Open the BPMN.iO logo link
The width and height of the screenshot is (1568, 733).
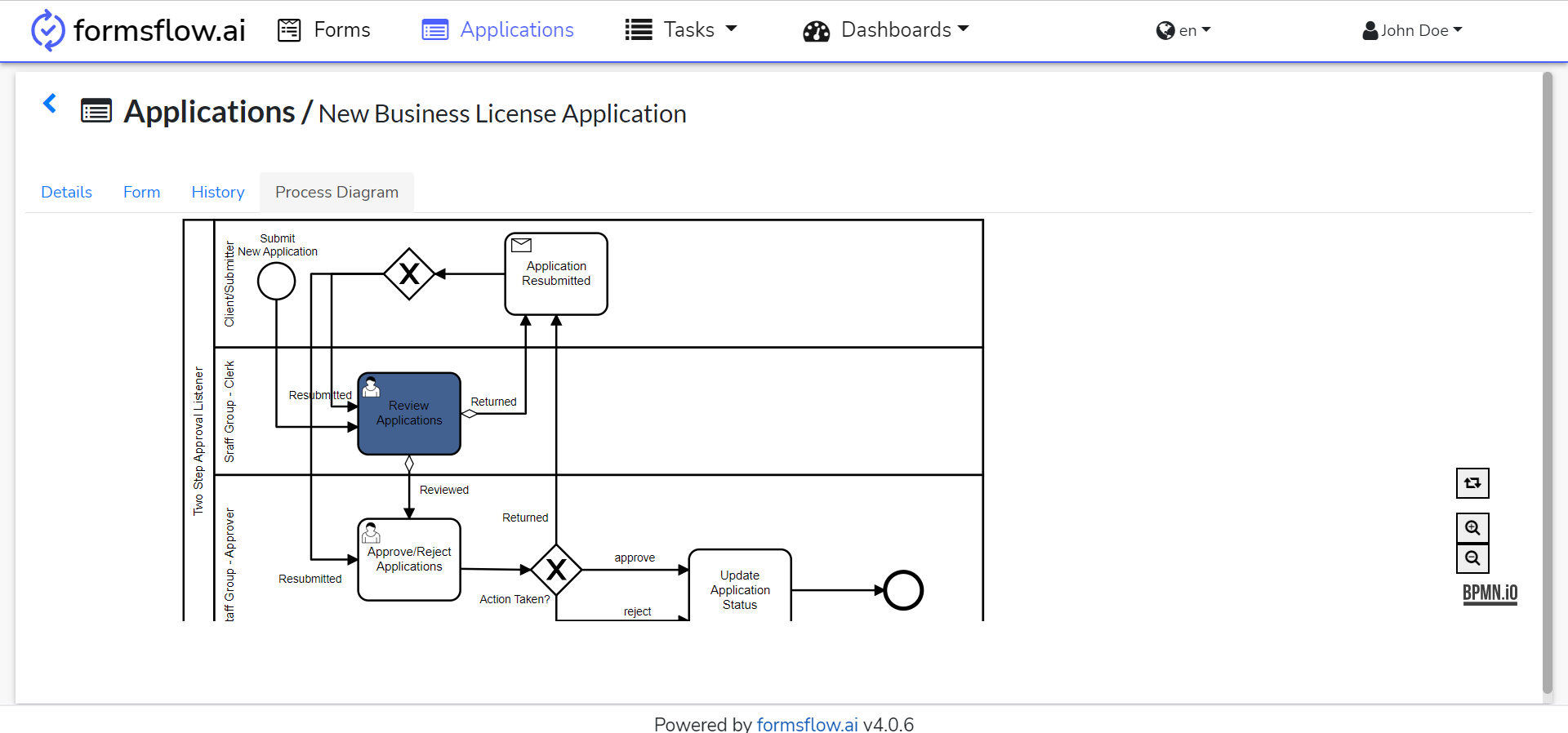point(1490,593)
